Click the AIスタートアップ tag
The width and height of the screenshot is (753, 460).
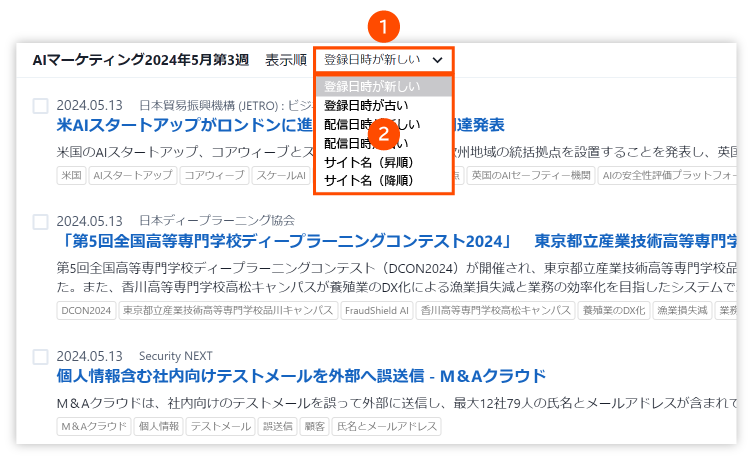[133, 175]
